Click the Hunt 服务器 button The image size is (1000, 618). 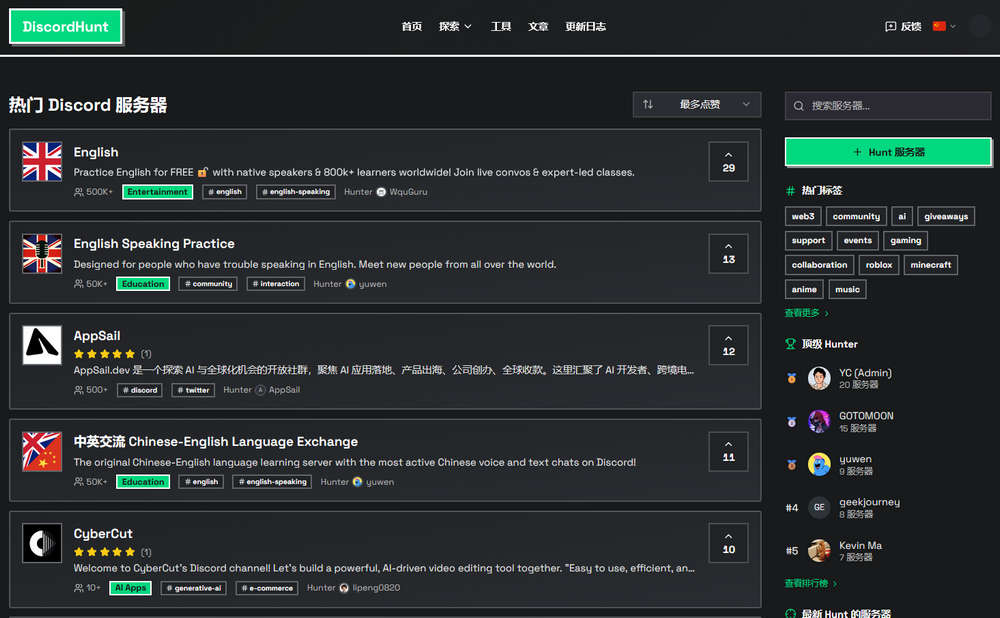pos(888,152)
